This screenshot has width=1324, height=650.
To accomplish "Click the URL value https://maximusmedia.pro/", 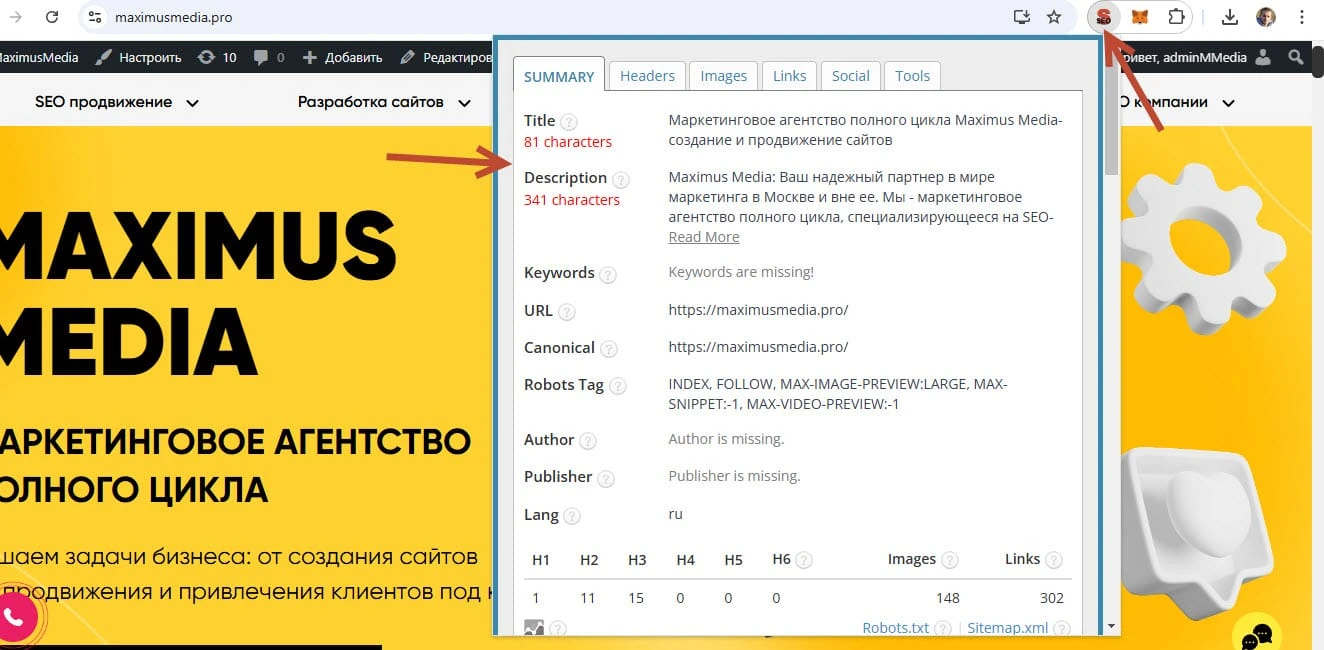I will click(x=758, y=310).
